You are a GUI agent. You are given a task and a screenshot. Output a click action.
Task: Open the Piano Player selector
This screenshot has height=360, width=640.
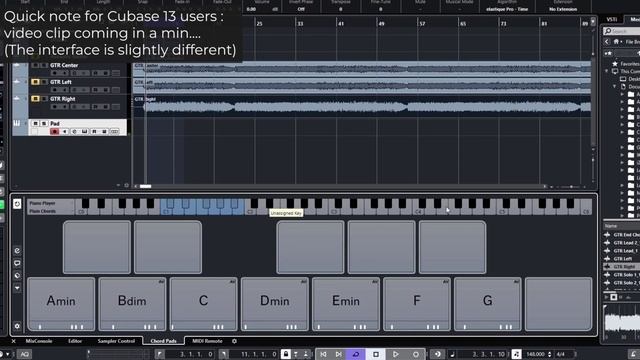coord(50,203)
